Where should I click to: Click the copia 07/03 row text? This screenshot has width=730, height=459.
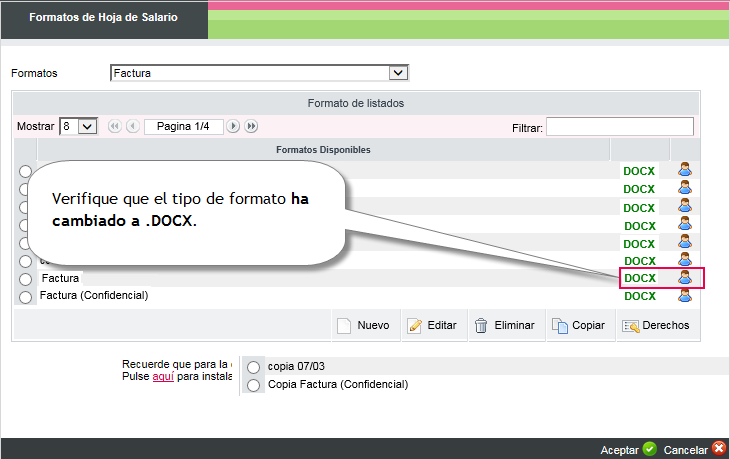pos(296,366)
